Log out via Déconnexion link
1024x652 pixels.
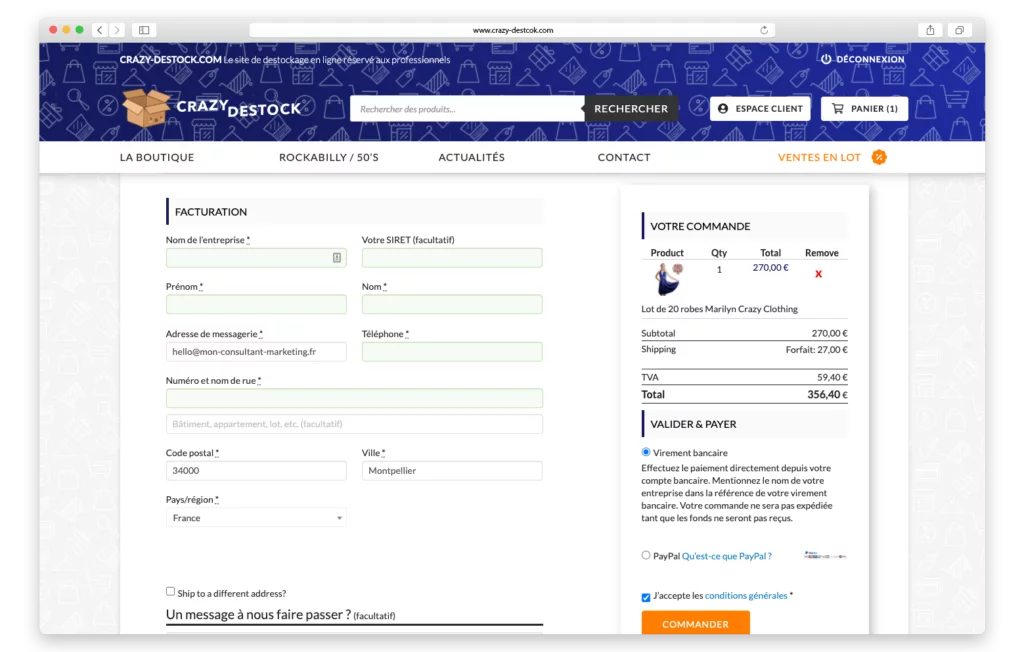pos(863,59)
